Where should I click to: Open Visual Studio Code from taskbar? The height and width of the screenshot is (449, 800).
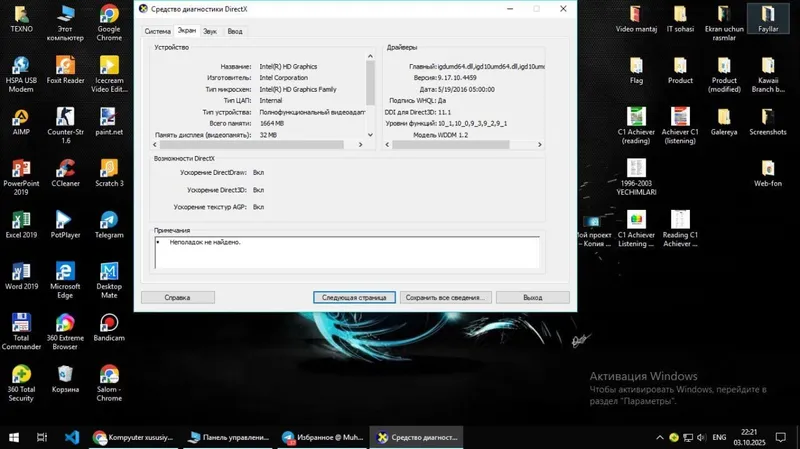click(x=72, y=437)
